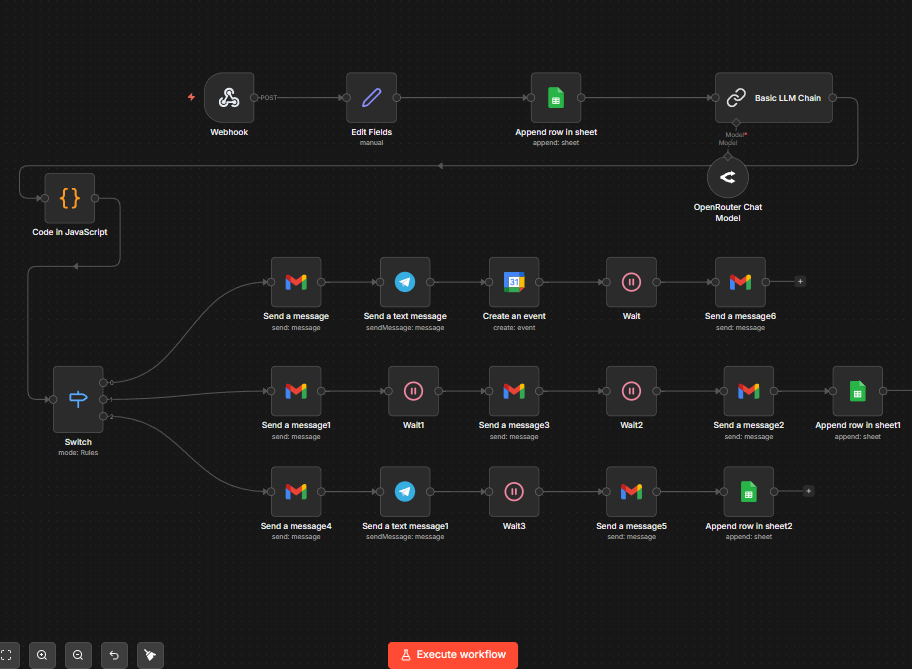The width and height of the screenshot is (912, 669).
Task: Select the Wait node
Action: (632, 282)
